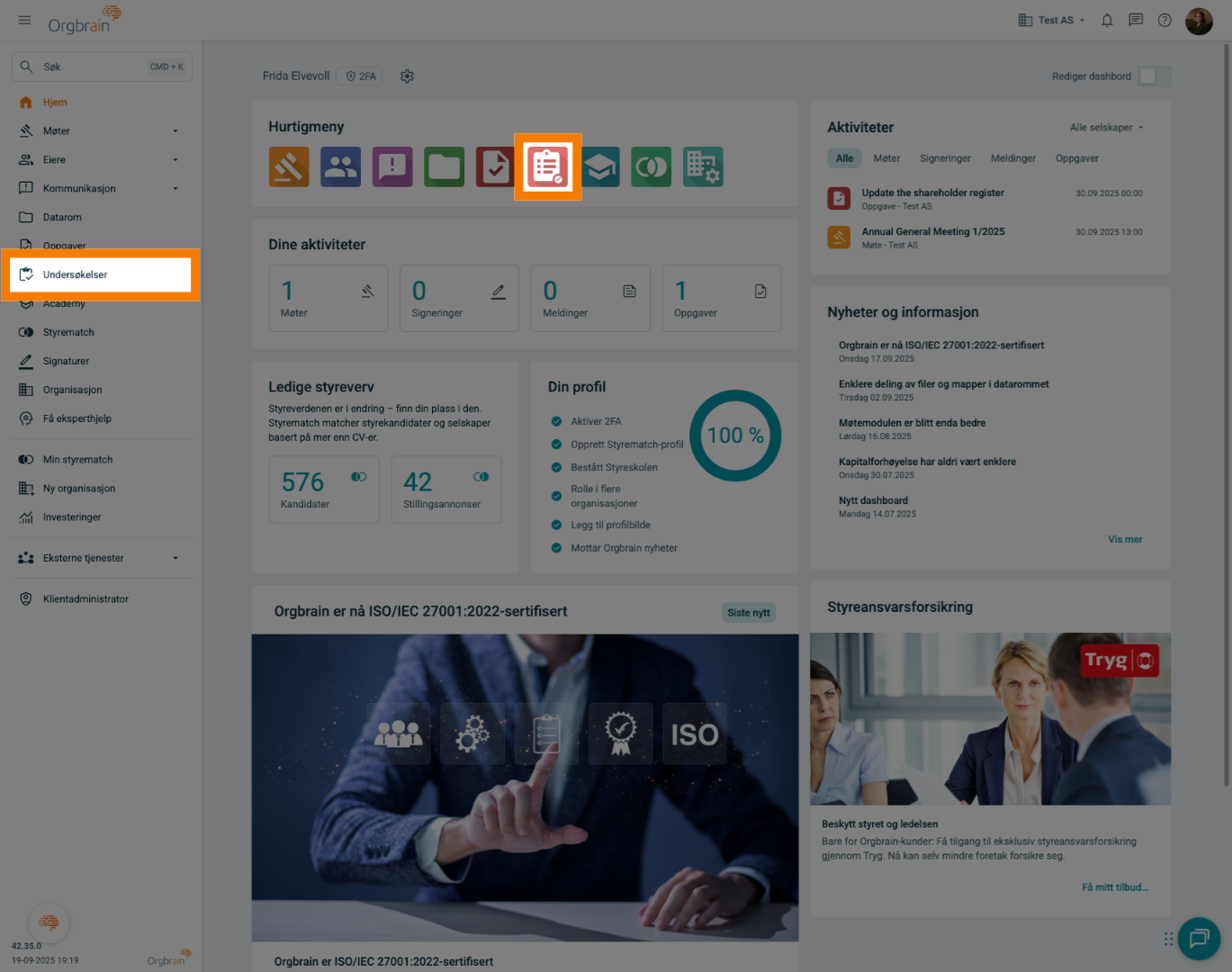
Task: Open the ISO certification article image
Action: [525, 787]
